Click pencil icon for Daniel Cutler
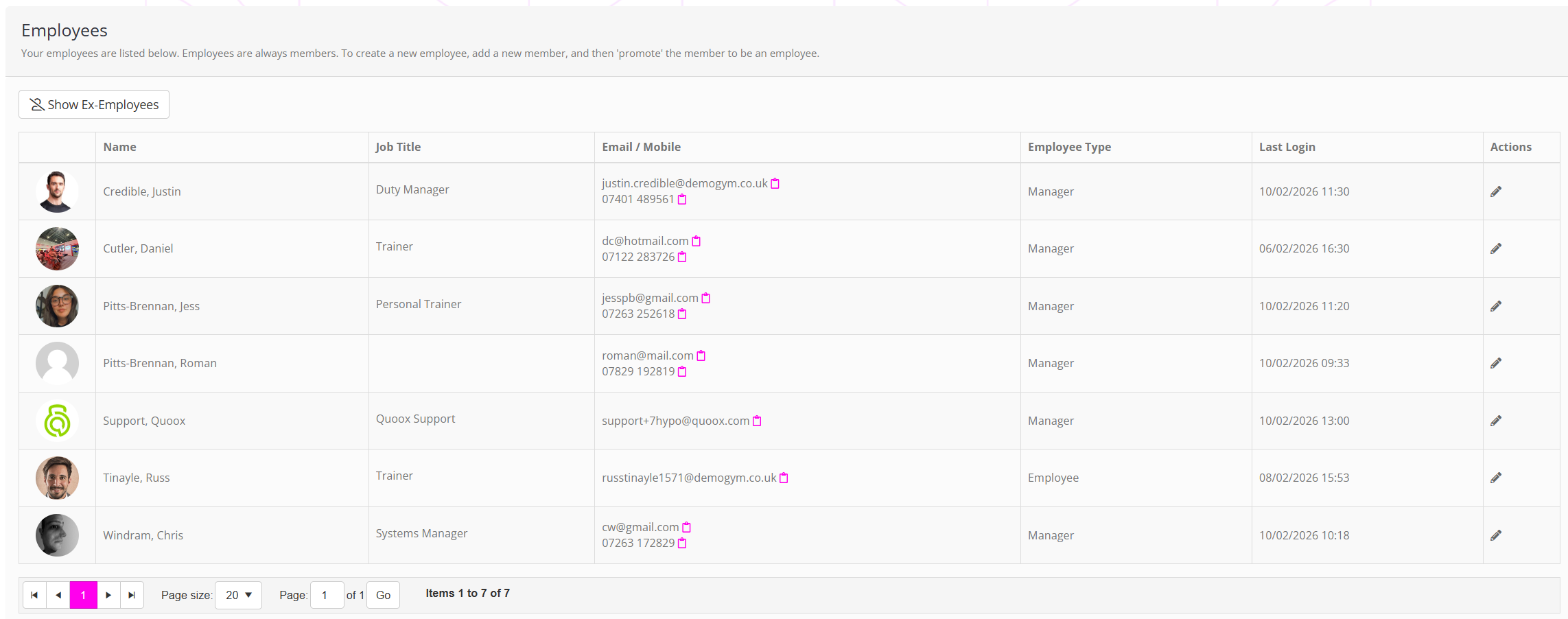The image size is (1568, 619). point(1495,248)
